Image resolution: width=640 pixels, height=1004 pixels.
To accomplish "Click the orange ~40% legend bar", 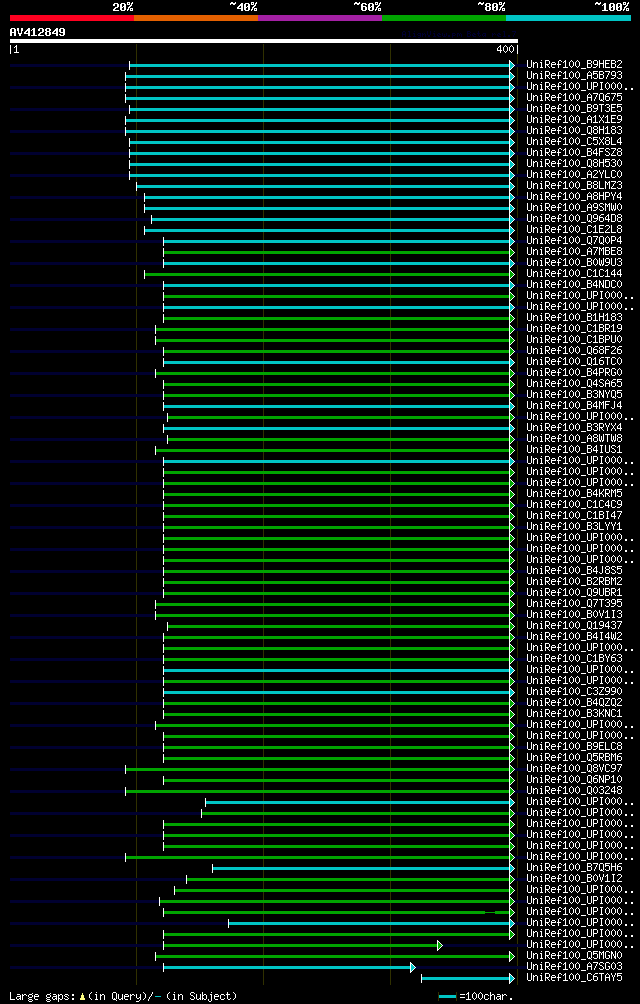I will (x=196, y=18).
